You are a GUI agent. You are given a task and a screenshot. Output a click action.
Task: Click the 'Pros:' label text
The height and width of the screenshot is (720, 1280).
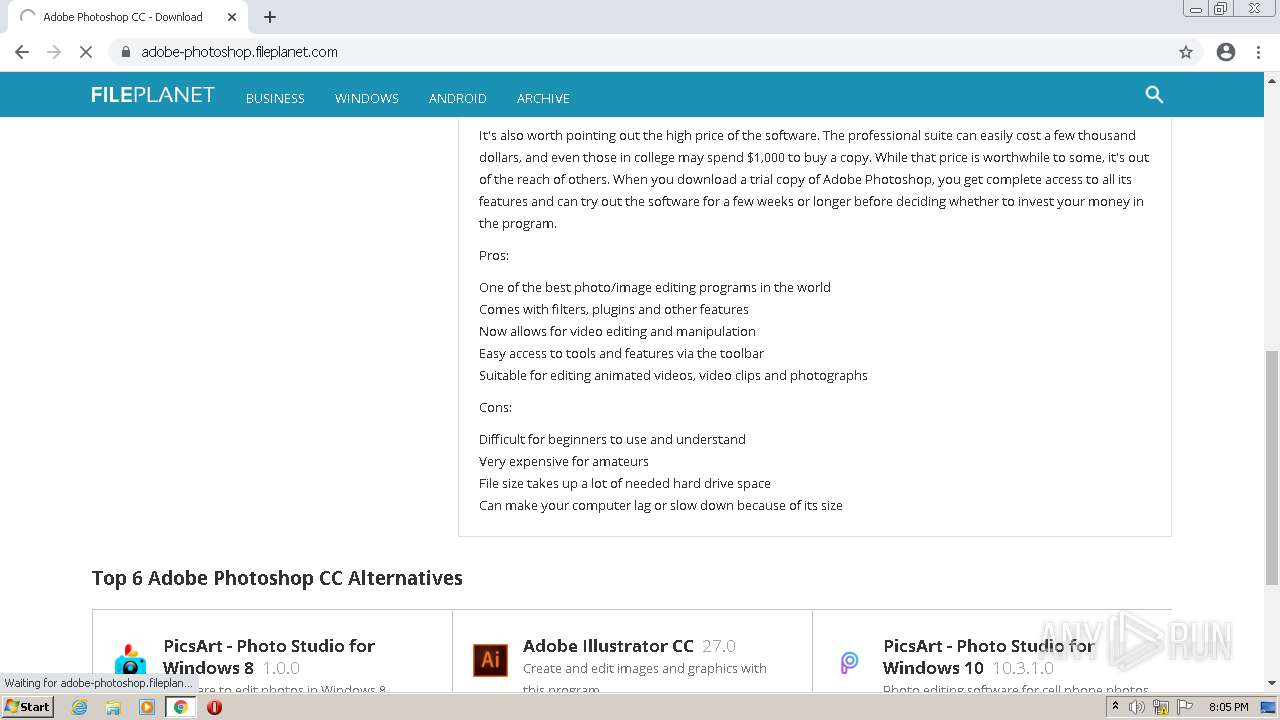pos(494,255)
